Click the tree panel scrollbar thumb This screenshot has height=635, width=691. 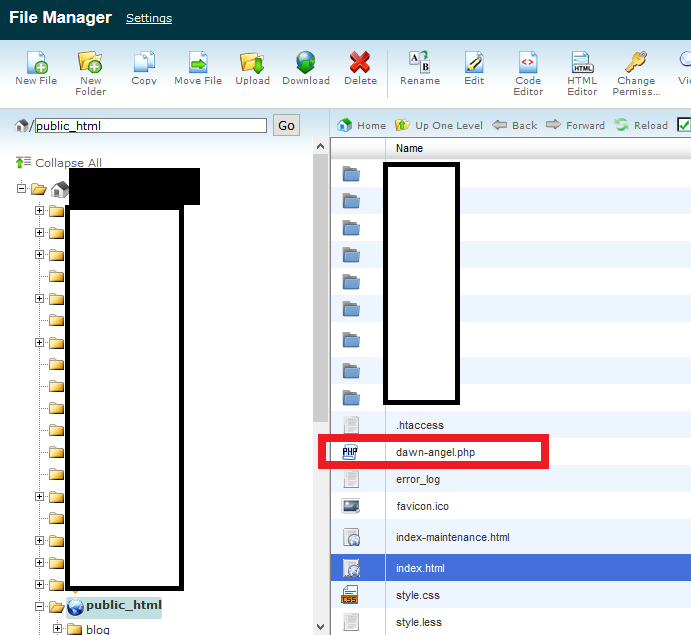coord(320,289)
